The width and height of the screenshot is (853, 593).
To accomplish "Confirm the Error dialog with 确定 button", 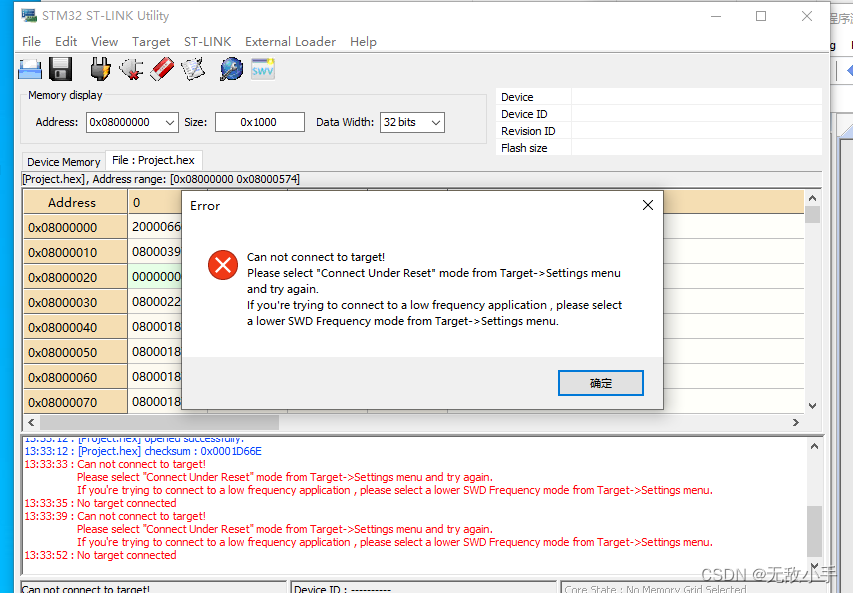I will click(x=601, y=383).
